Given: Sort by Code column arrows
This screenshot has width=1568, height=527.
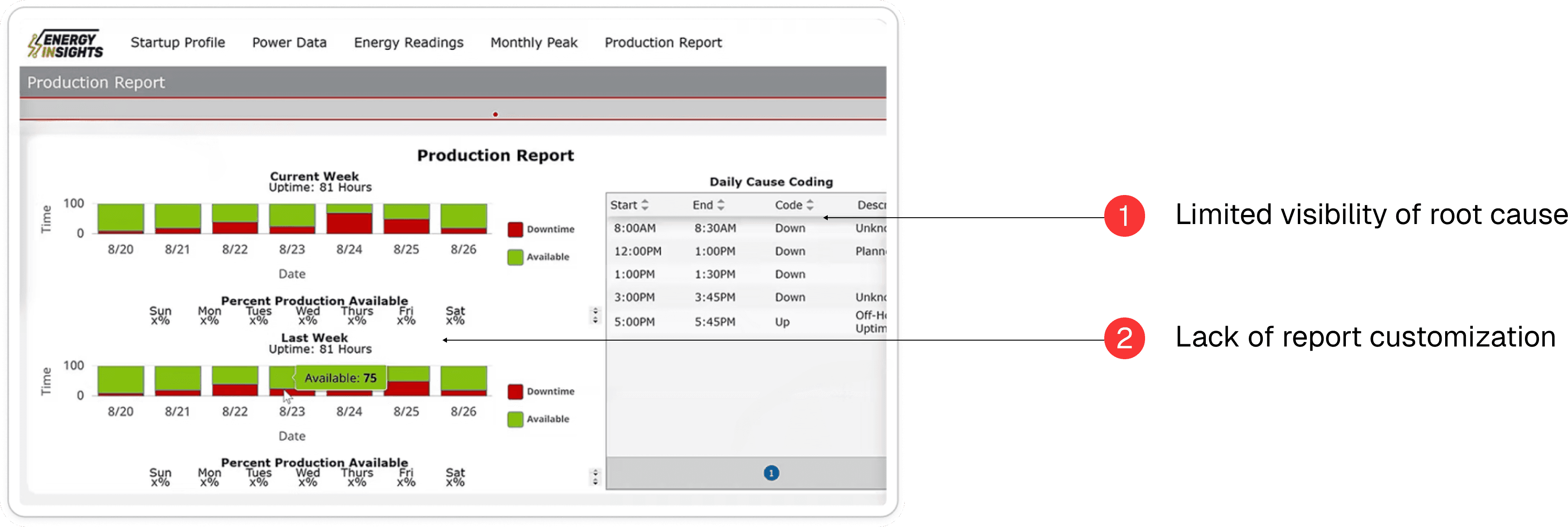Looking at the screenshot, I should point(810,205).
